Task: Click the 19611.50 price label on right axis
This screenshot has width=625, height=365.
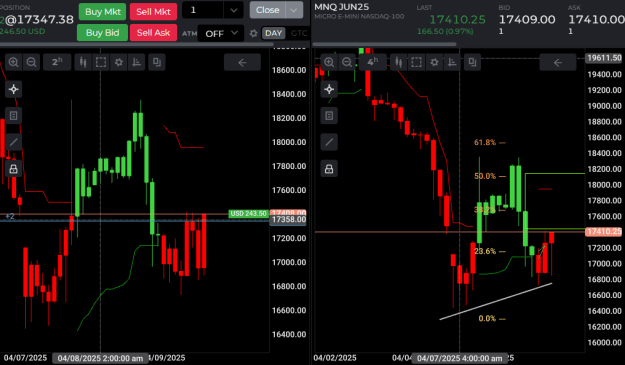Action: pyautogui.click(x=604, y=58)
